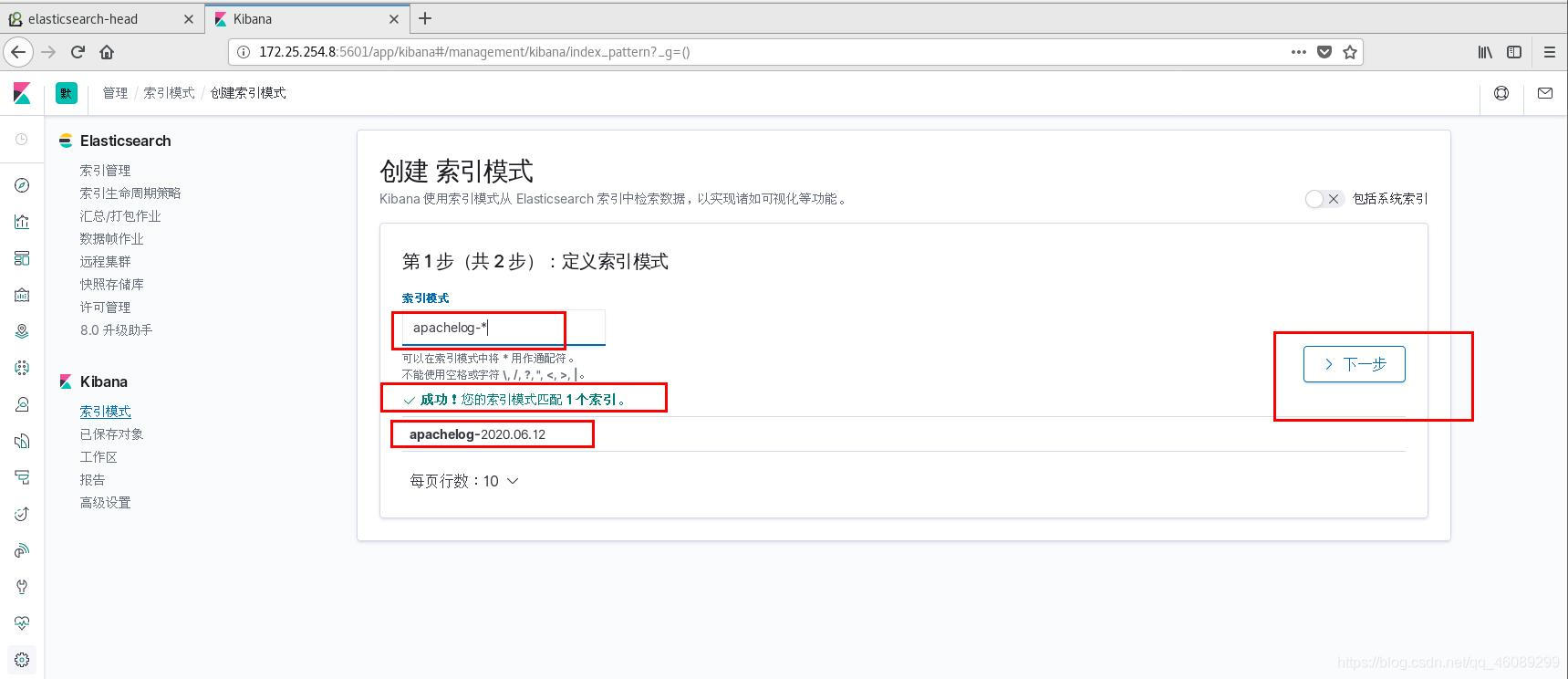Open 8.0 升级助手 menu item

(116, 330)
